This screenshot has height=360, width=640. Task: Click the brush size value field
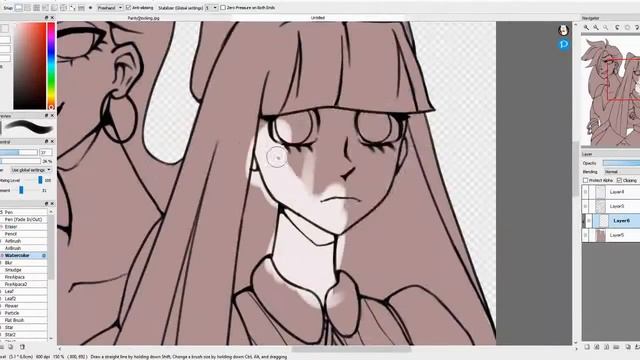[x=46, y=152]
